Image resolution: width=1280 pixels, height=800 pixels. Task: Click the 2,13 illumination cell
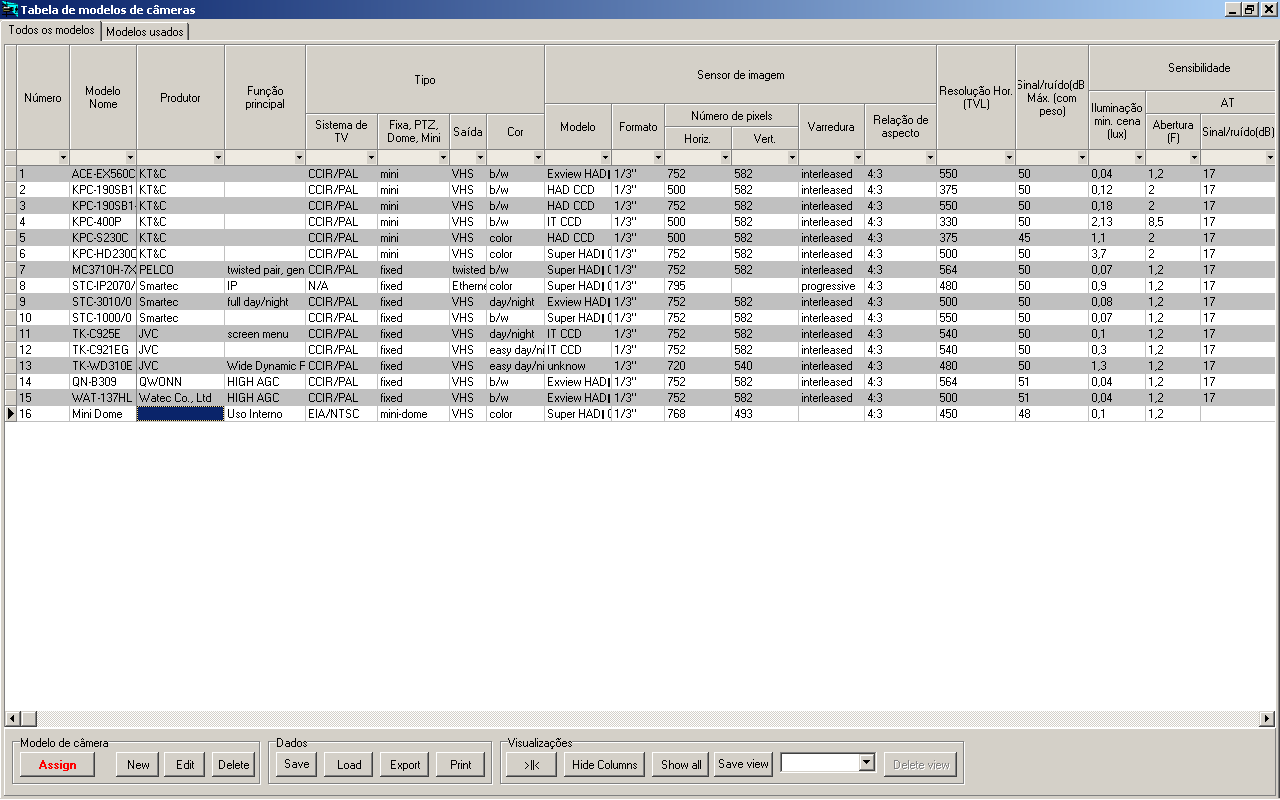click(x=1117, y=222)
